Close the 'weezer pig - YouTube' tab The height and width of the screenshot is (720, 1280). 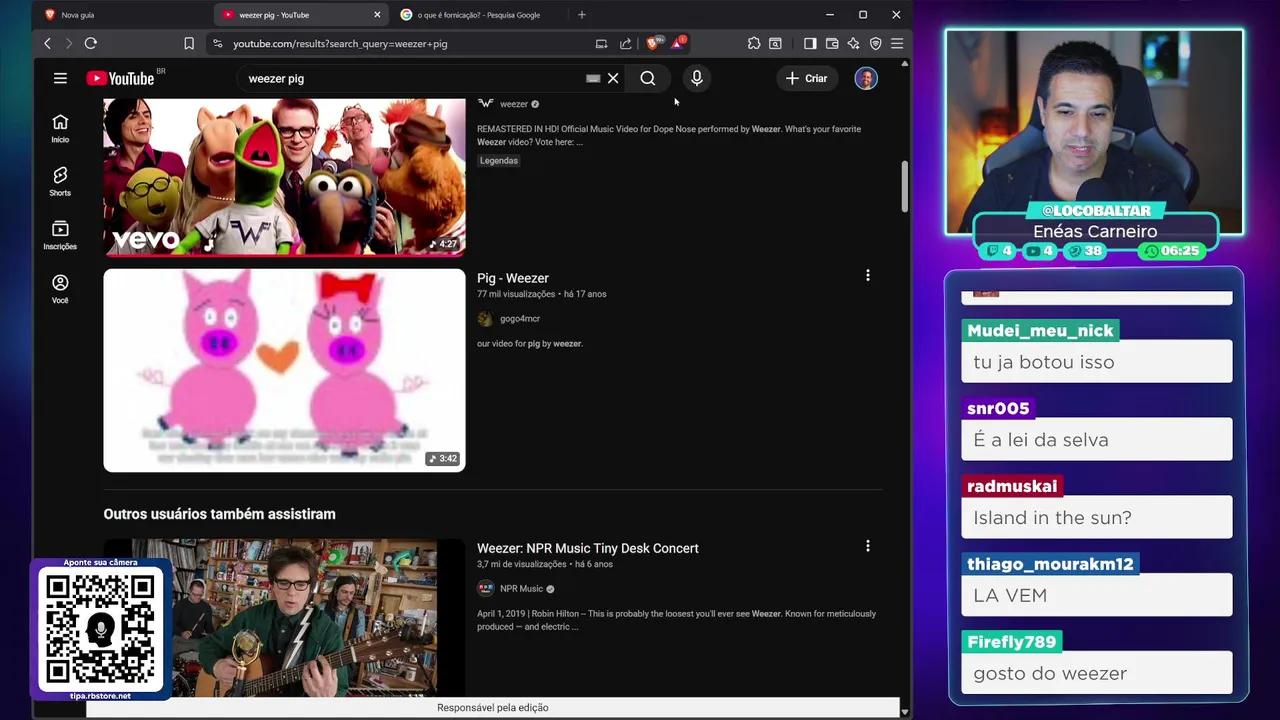coord(377,15)
